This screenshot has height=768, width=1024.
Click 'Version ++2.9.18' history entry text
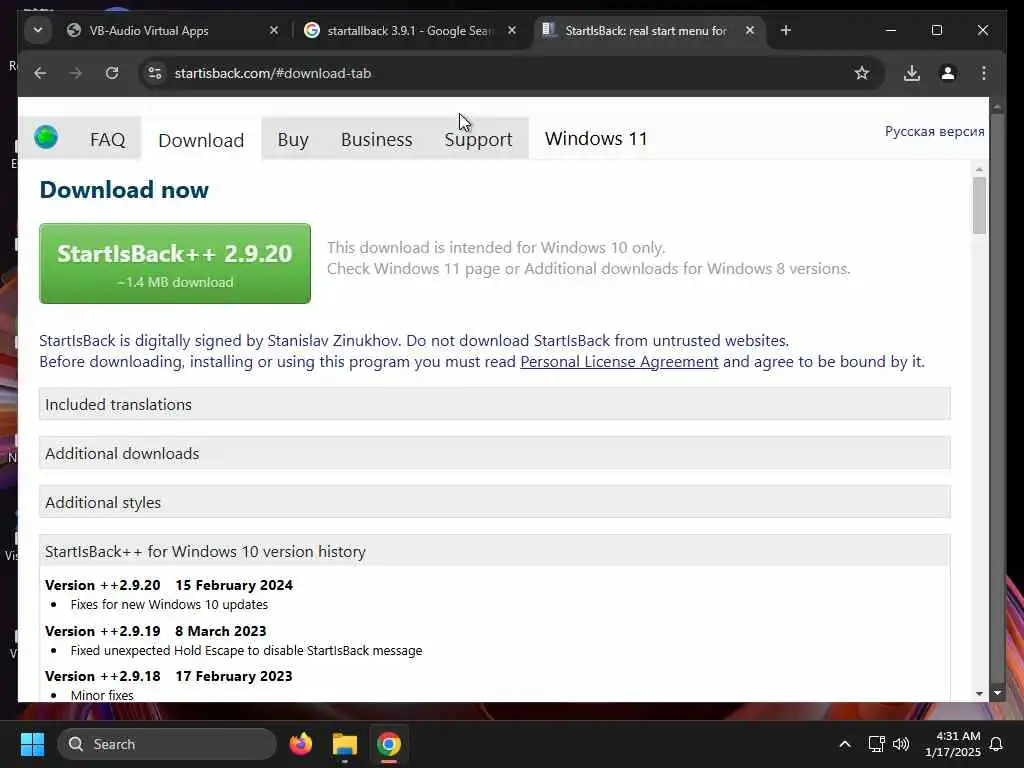[x=103, y=676]
